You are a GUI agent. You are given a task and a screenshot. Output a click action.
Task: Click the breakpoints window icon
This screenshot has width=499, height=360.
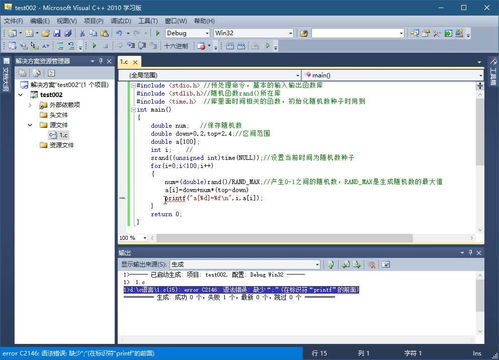coord(201,46)
